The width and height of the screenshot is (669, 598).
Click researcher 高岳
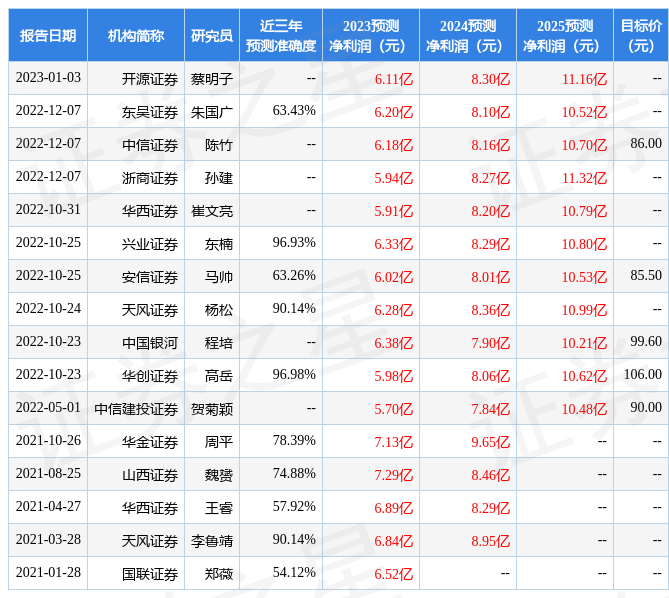click(219, 376)
